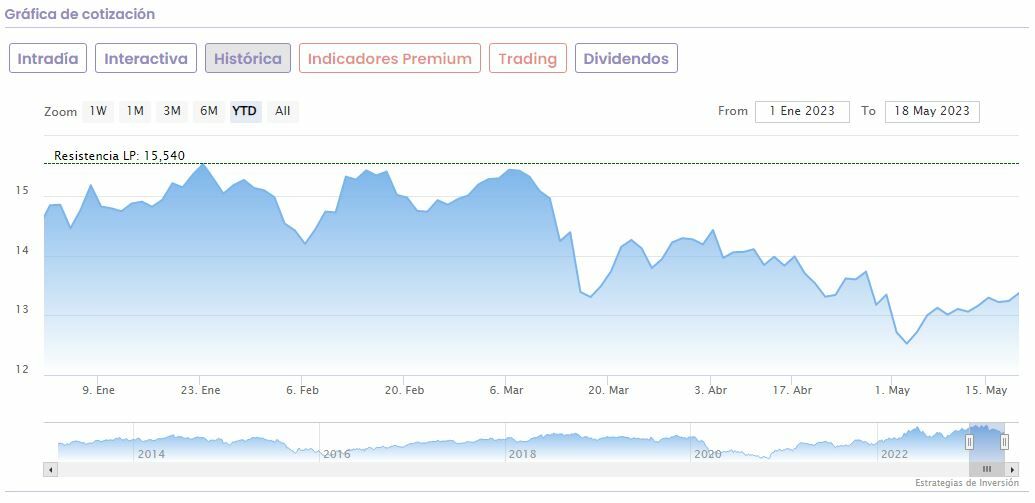The height and width of the screenshot is (503, 1035).
Task: Click the left range handle in the navigator
Action: [969, 442]
